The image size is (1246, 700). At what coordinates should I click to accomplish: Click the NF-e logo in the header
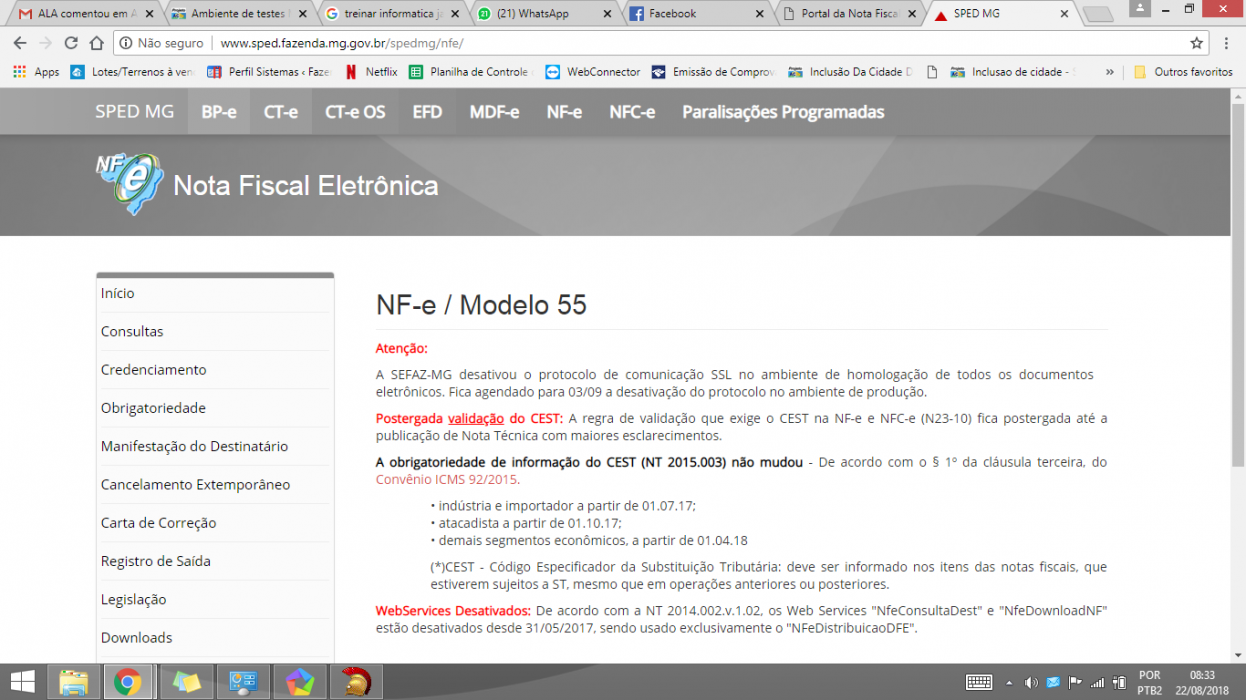(128, 184)
